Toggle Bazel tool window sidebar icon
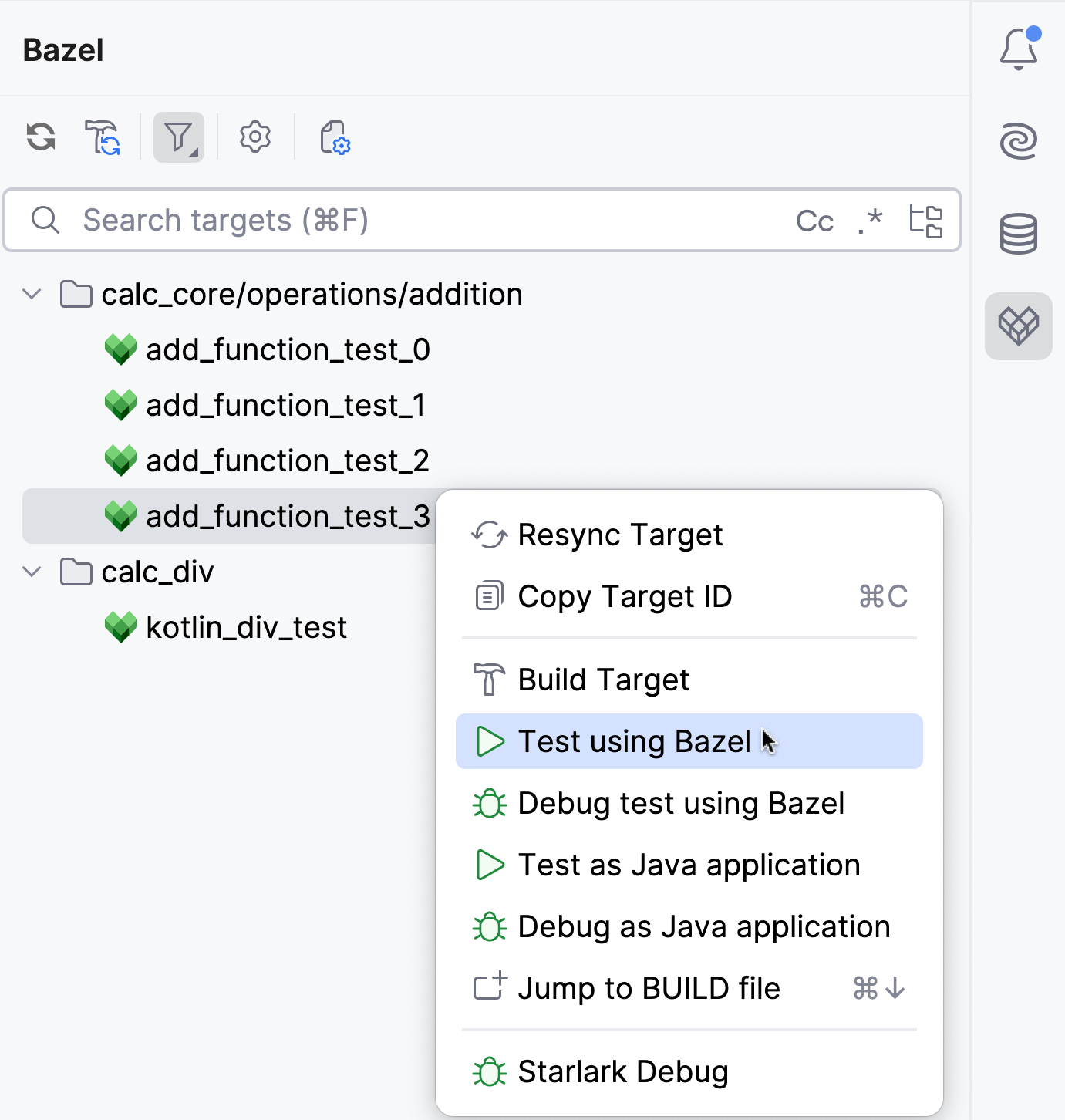 [x=1019, y=326]
